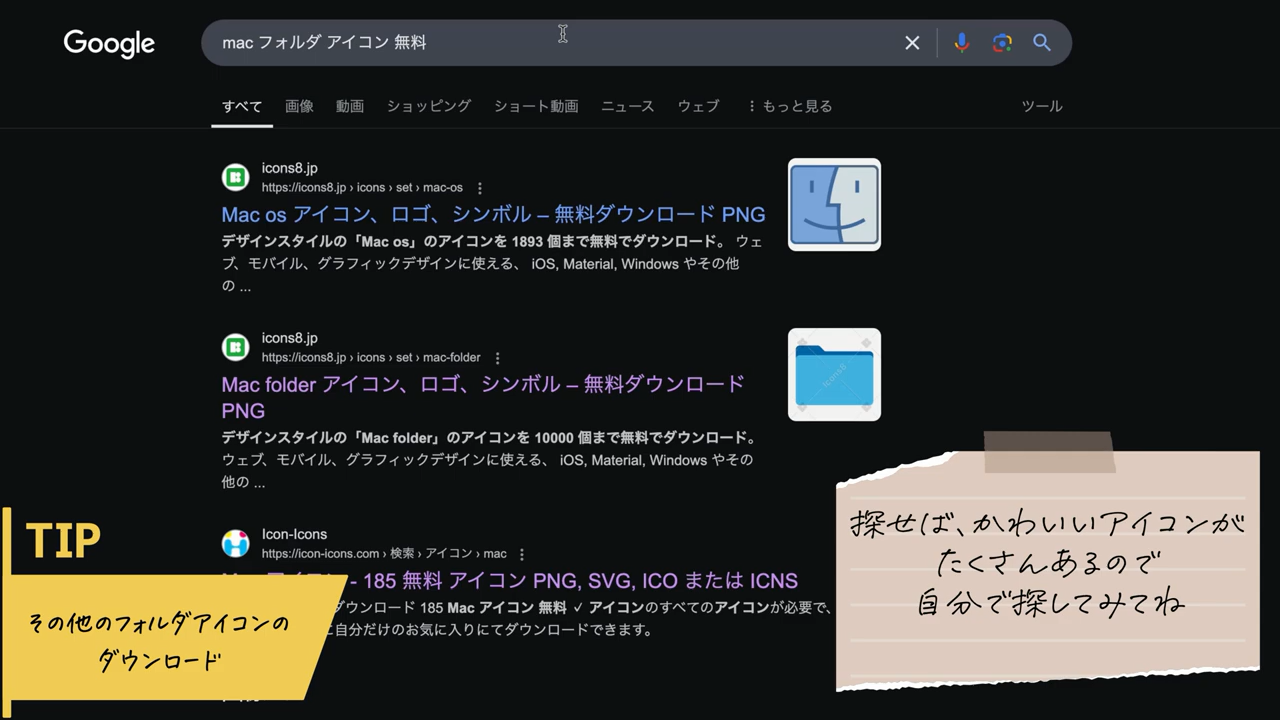
Task: Click the URL text https://icons8.jp › icons › set › mac-folder
Action: (371, 358)
